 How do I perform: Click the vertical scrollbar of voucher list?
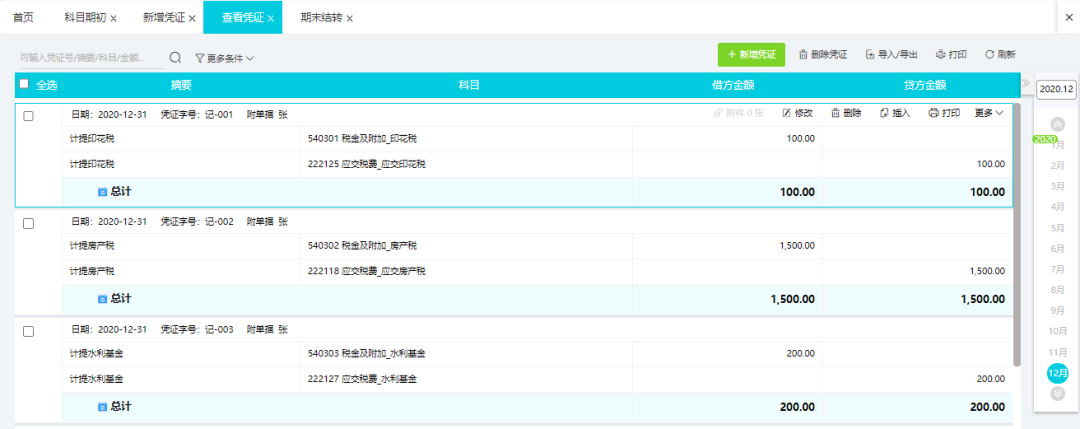click(1017, 234)
